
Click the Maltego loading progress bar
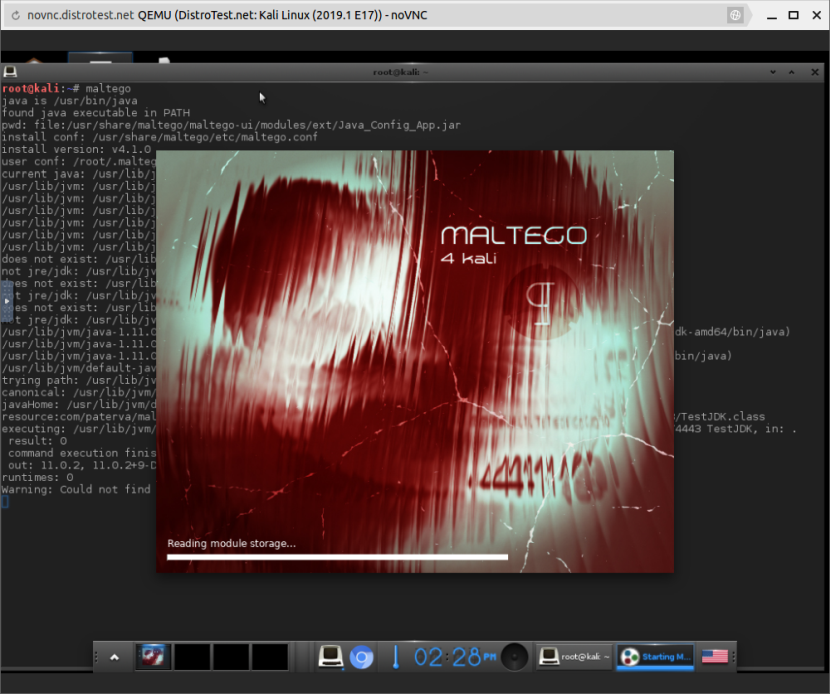tap(337, 557)
